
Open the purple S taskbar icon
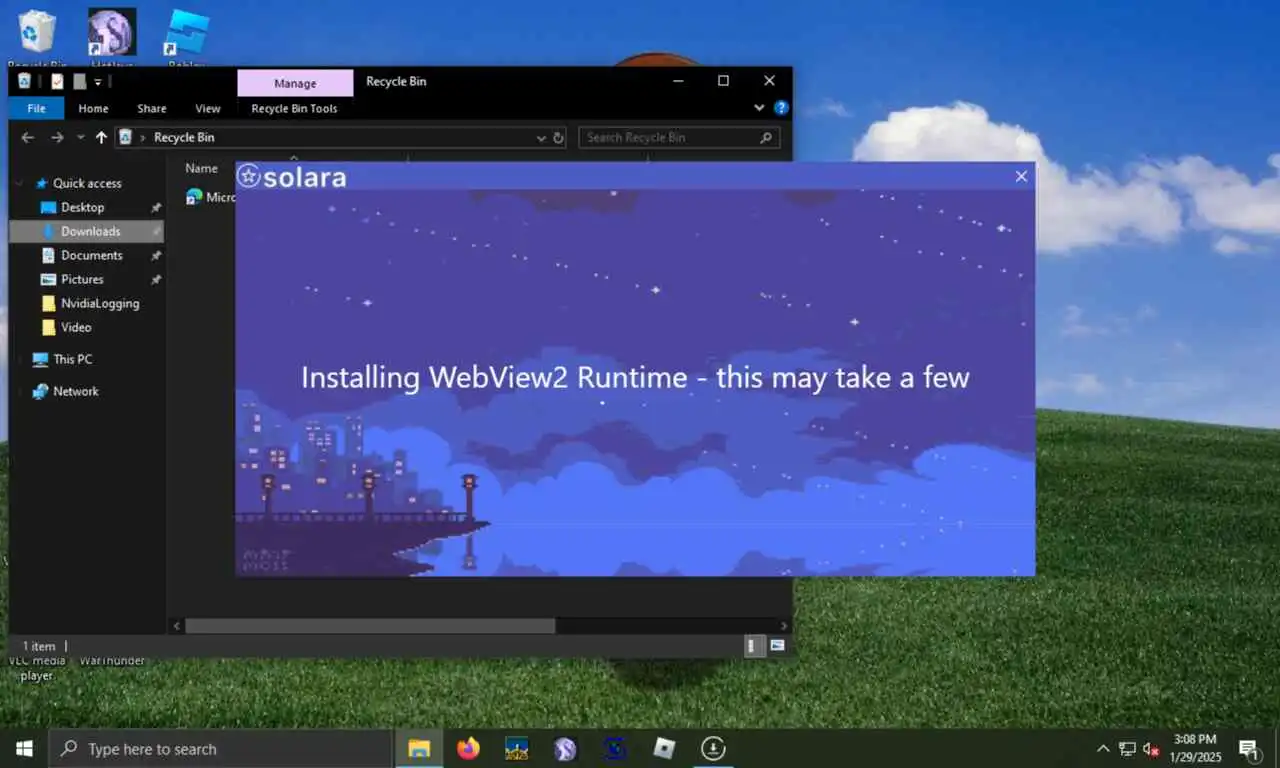click(x=566, y=748)
